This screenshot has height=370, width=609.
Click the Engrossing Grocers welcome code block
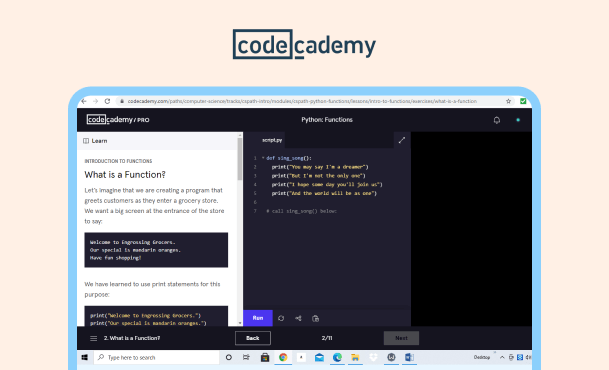tap(156, 250)
